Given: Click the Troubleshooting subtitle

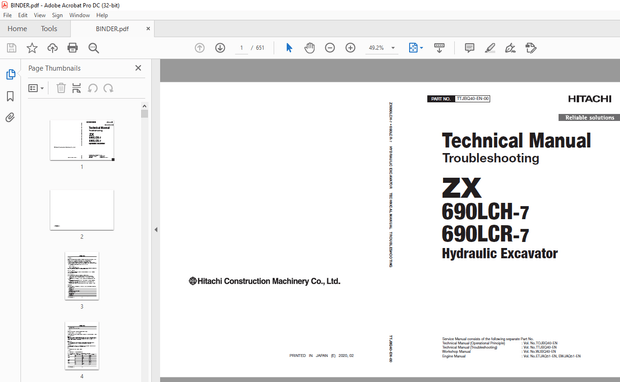Looking at the screenshot, I should coord(491,158).
